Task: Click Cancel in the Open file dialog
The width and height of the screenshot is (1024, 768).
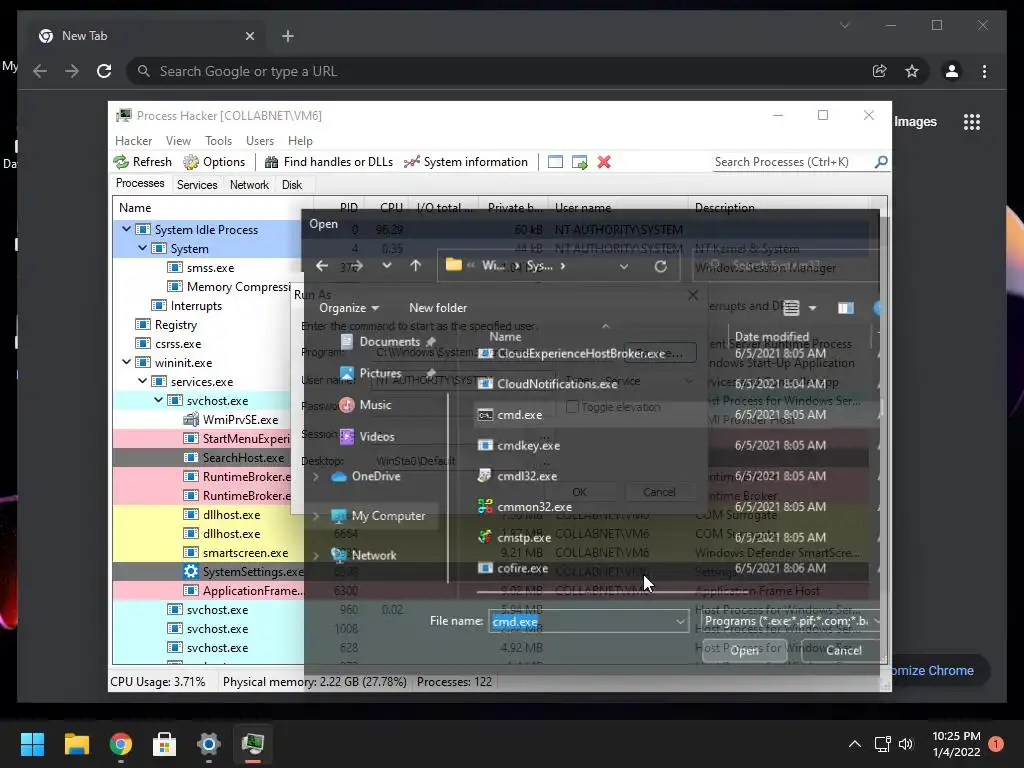Action: coord(843,650)
